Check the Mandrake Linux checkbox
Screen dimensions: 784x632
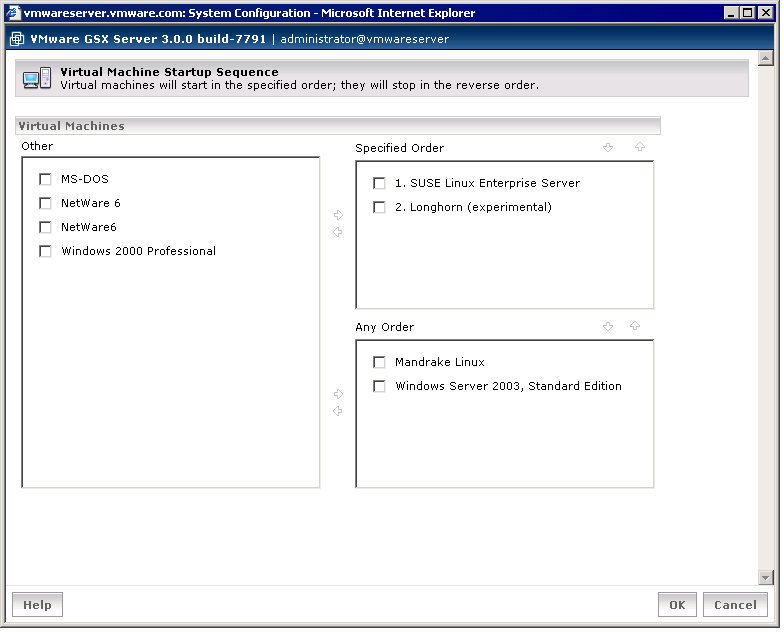[379, 363]
